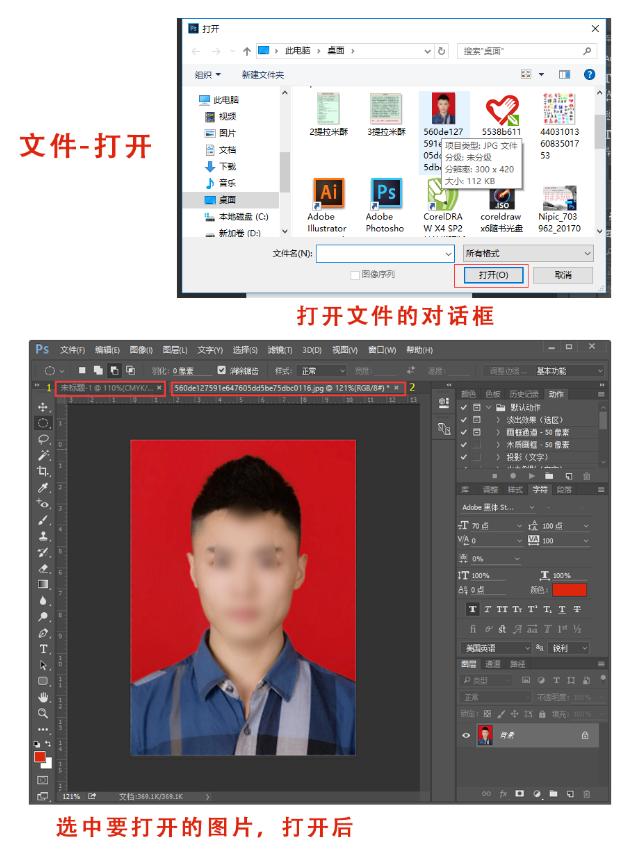
Task: Switch to the 通道 channels tab
Action: coord(492,664)
